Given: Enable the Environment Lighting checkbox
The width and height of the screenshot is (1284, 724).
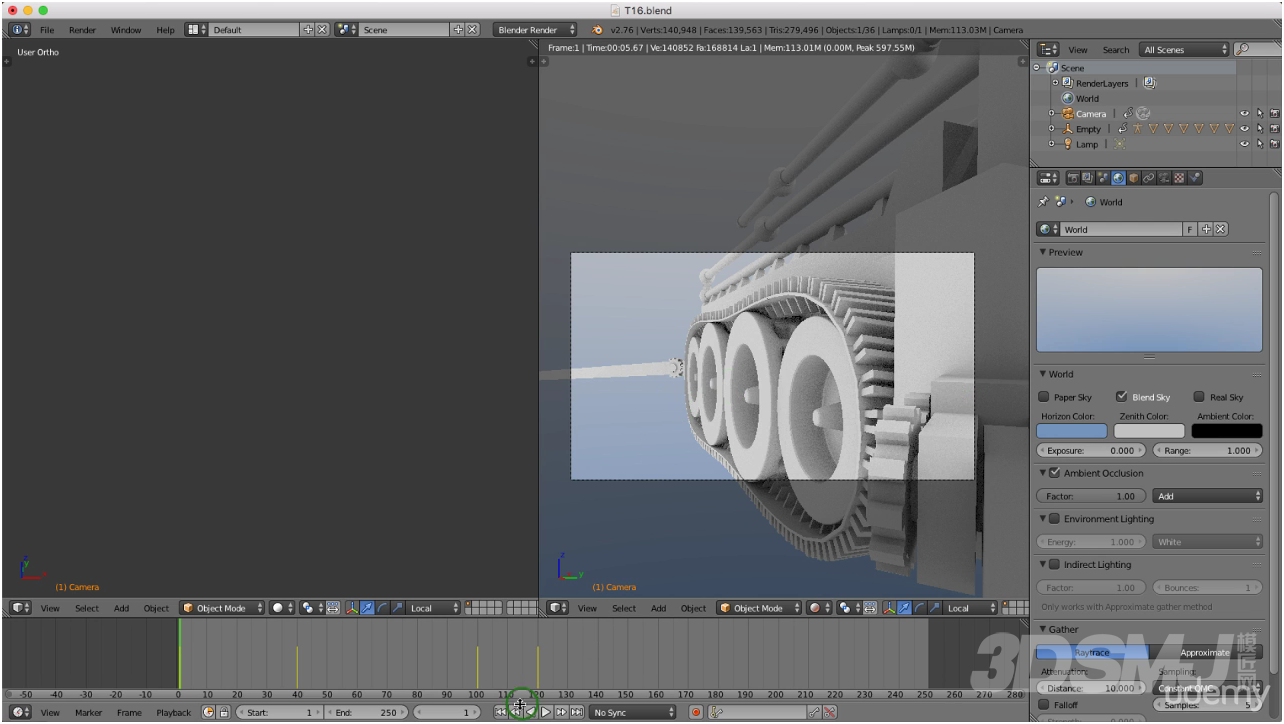Looking at the screenshot, I should [1054, 519].
